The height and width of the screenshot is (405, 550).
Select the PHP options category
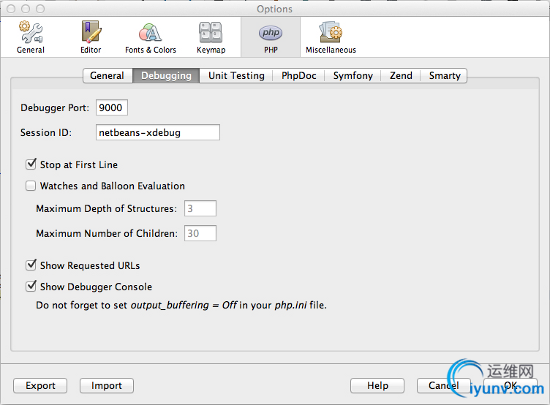270,37
